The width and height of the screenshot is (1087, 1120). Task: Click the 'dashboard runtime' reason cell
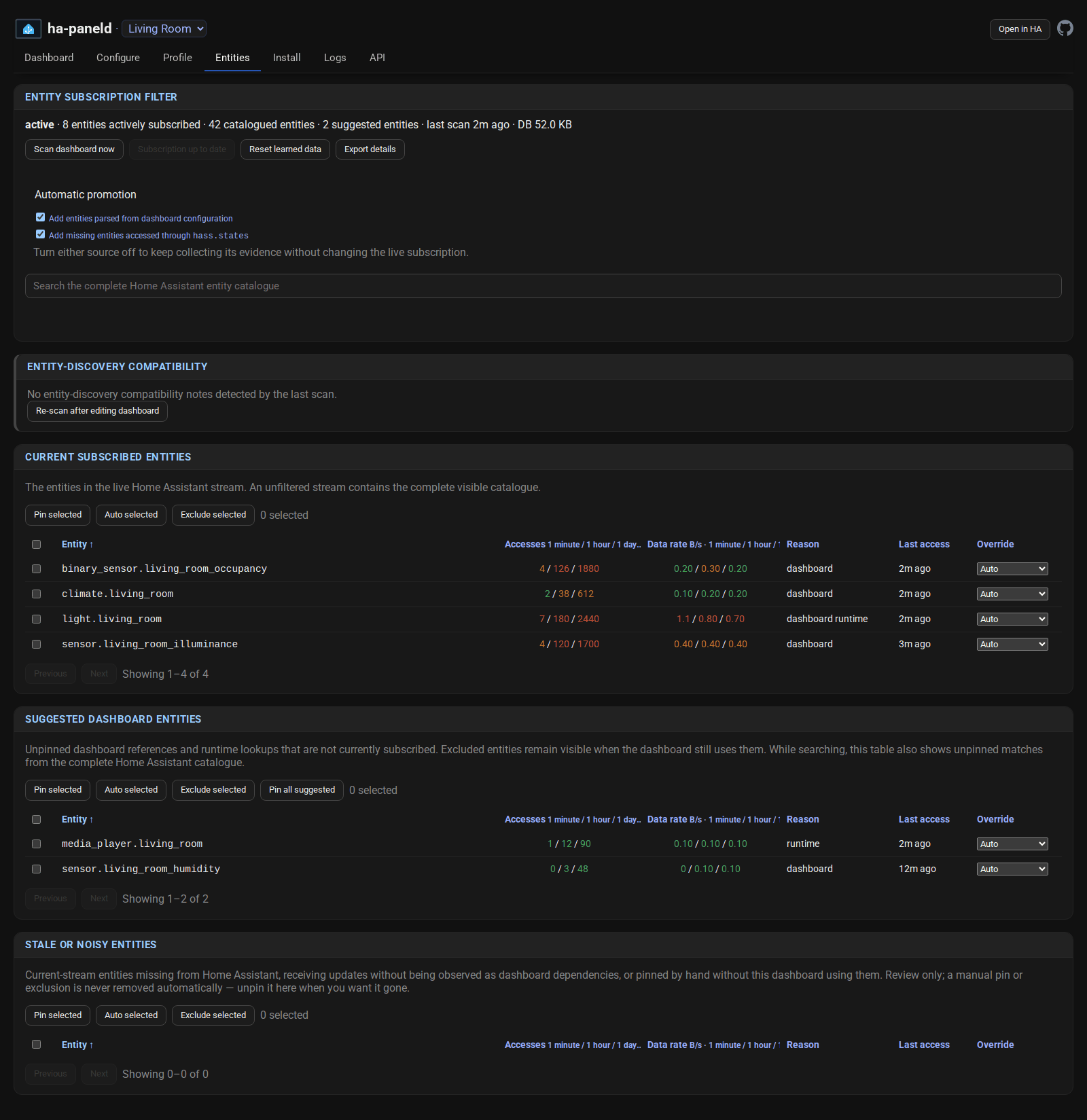[x=827, y=619]
